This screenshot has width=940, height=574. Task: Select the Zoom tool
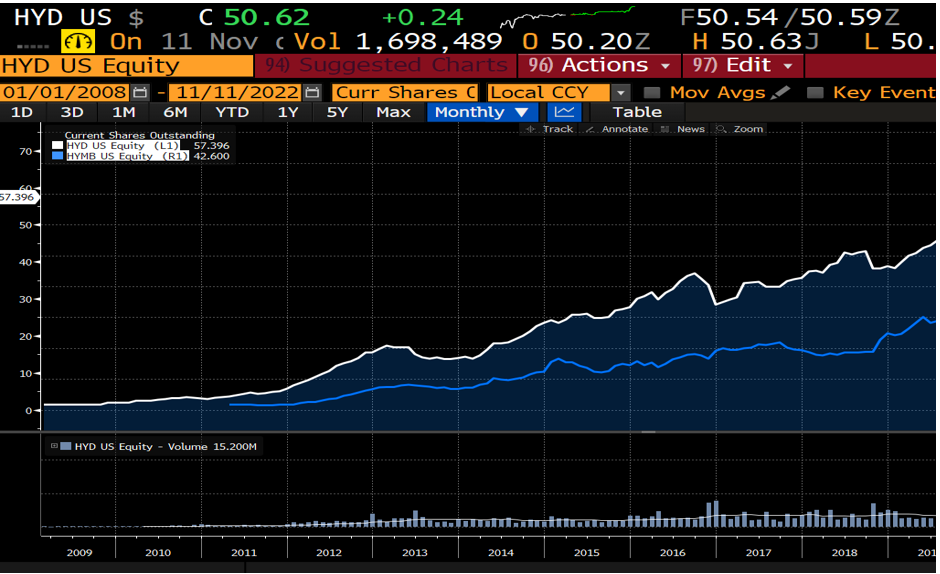click(x=740, y=129)
